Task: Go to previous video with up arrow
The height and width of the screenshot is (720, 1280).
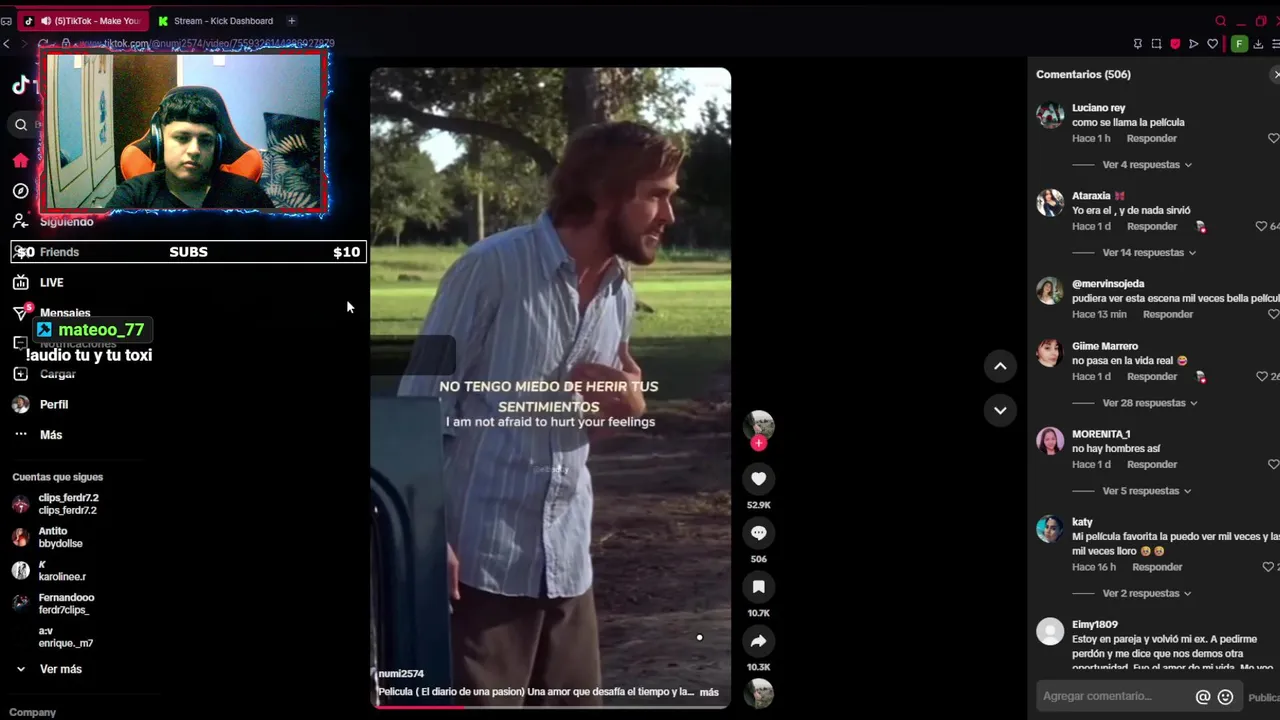Action: coord(1000,366)
